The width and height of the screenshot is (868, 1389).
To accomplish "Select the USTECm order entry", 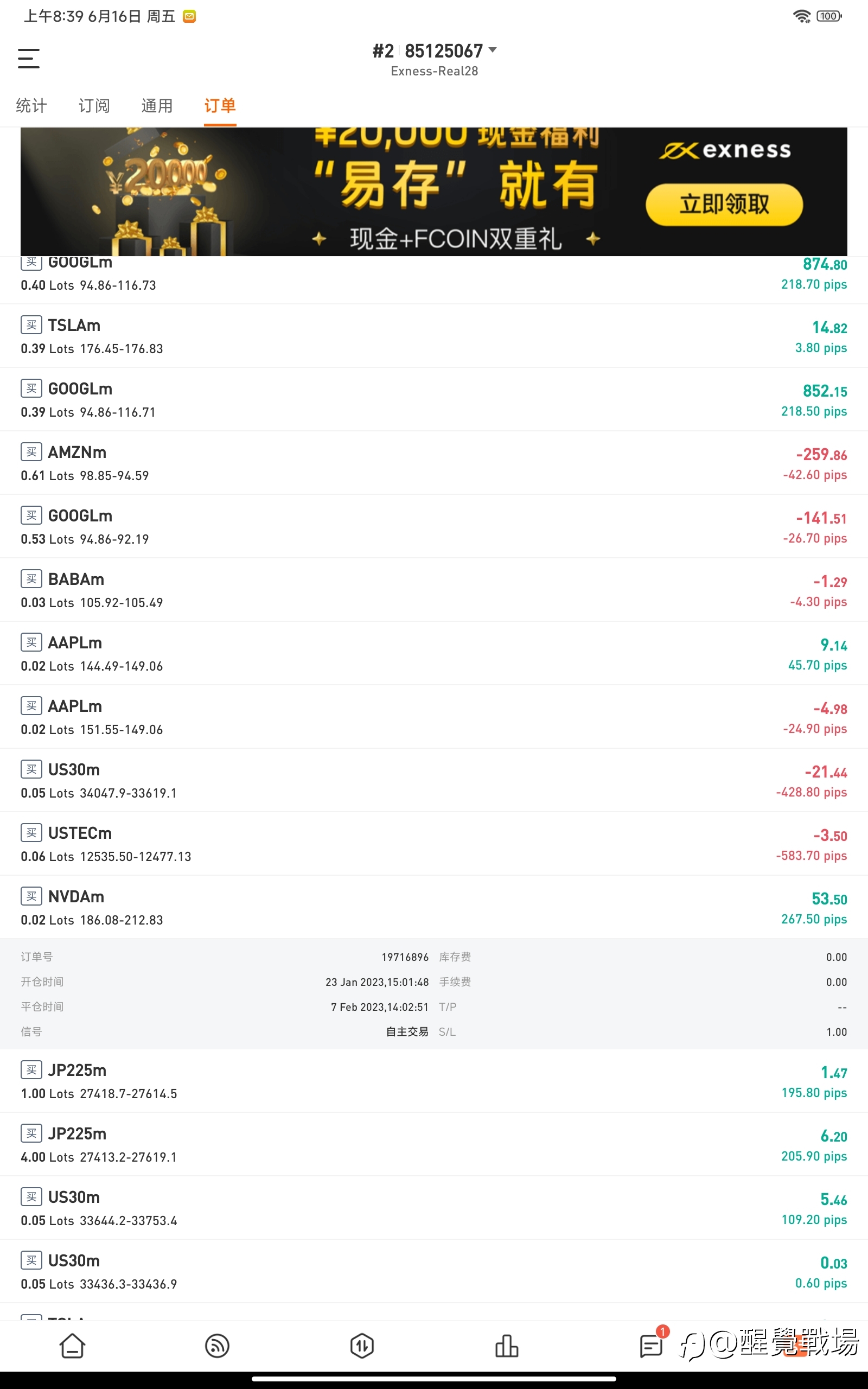I will pos(434,843).
